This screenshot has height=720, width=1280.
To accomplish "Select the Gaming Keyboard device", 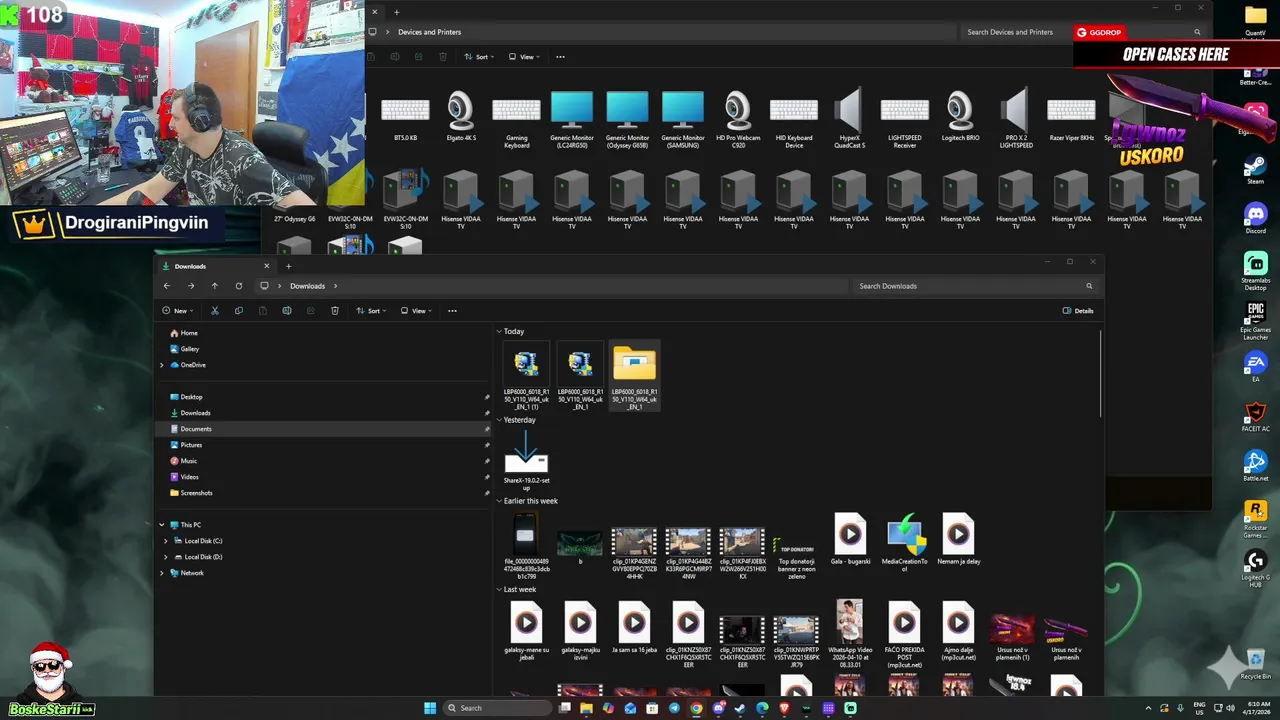I will click(516, 120).
